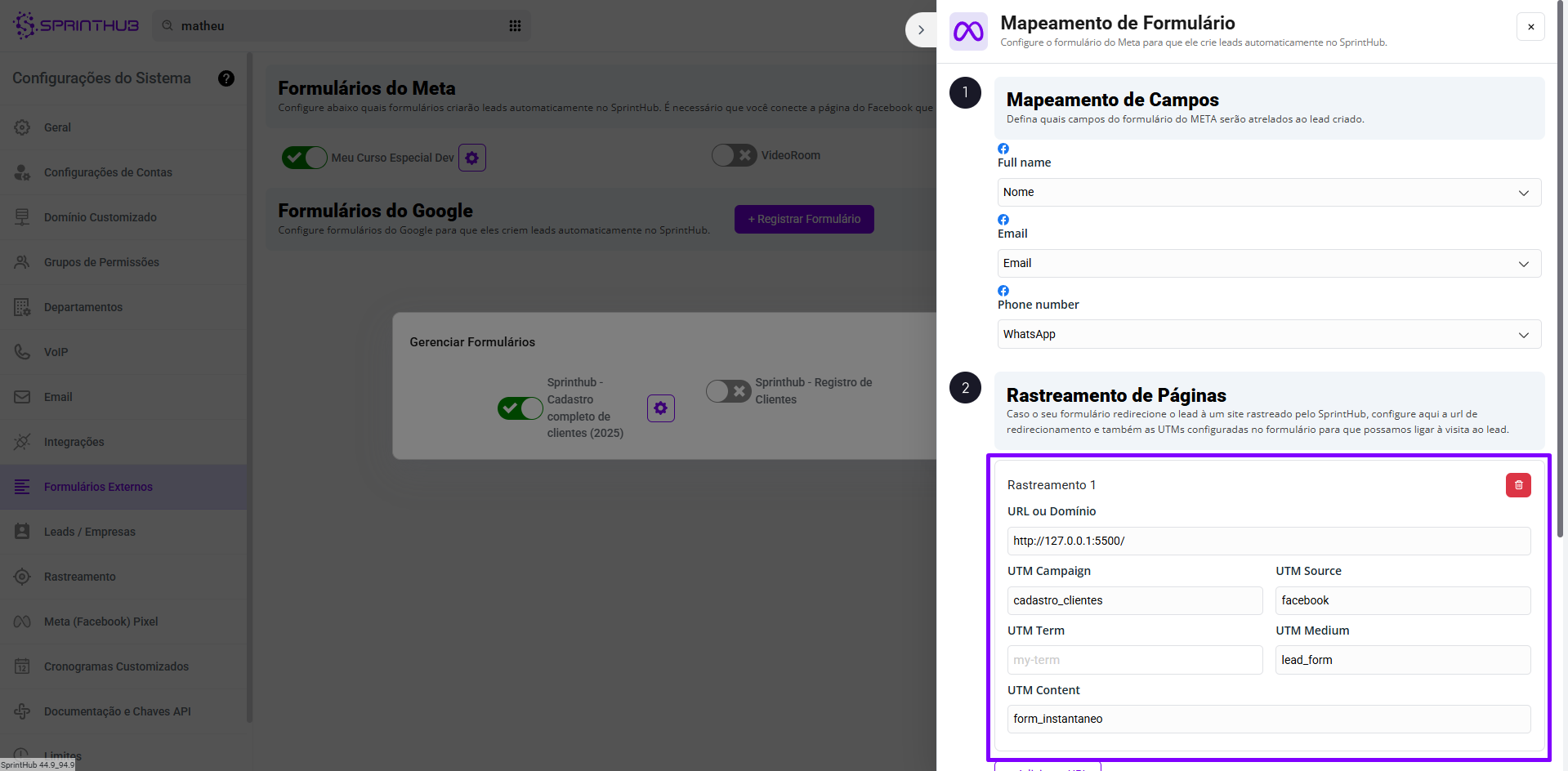Expand the Full name mapping dropdown
Screen dimensions: 1568x771
(1268, 193)
